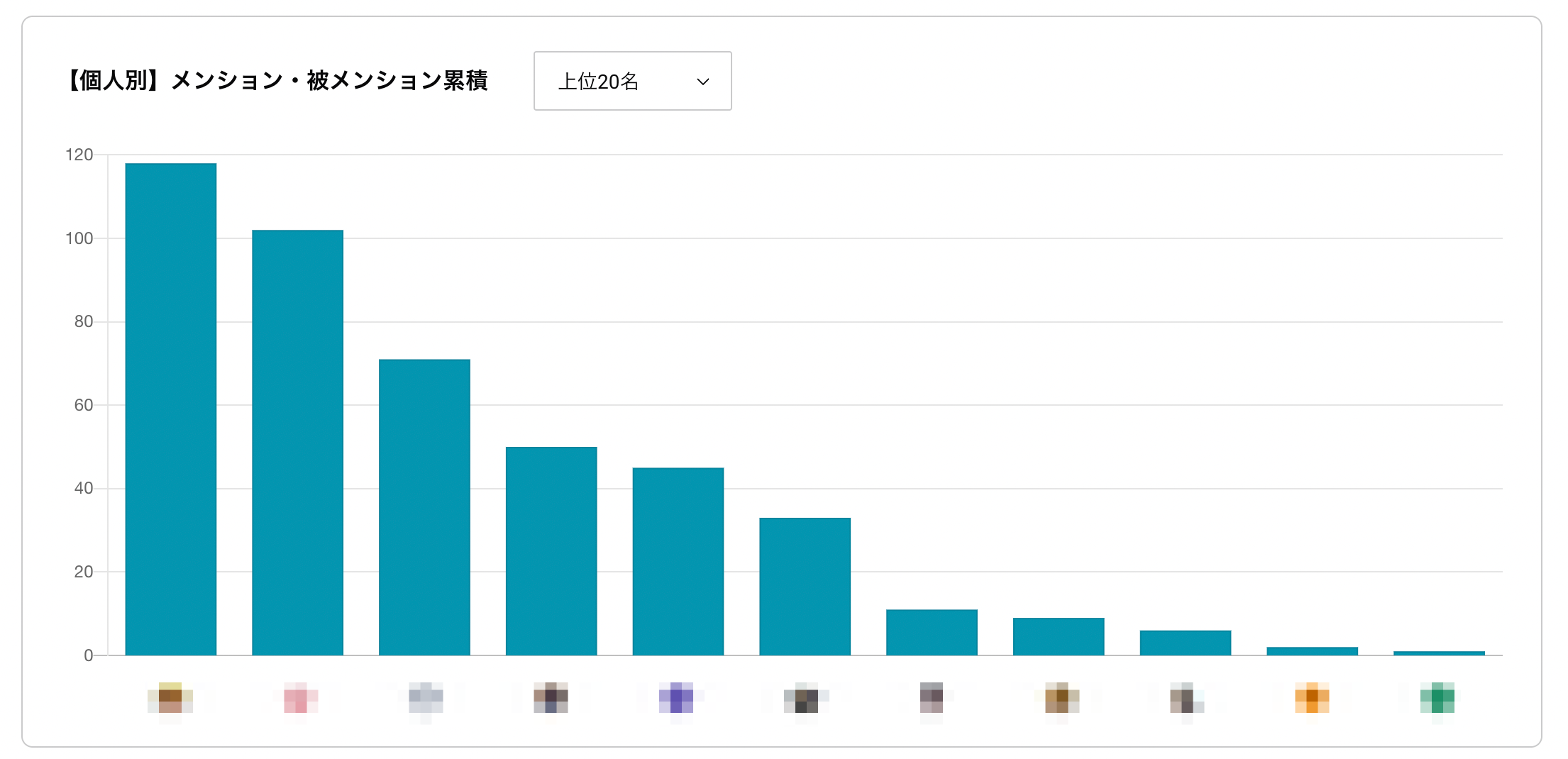The height and width of the screenshot is (759, 1568).
Task: Click the y-axis label 20
Action: 84,572
